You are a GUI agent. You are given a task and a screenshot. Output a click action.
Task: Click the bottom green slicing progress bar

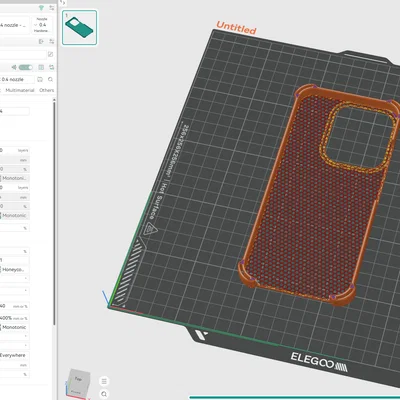point(295,397)
